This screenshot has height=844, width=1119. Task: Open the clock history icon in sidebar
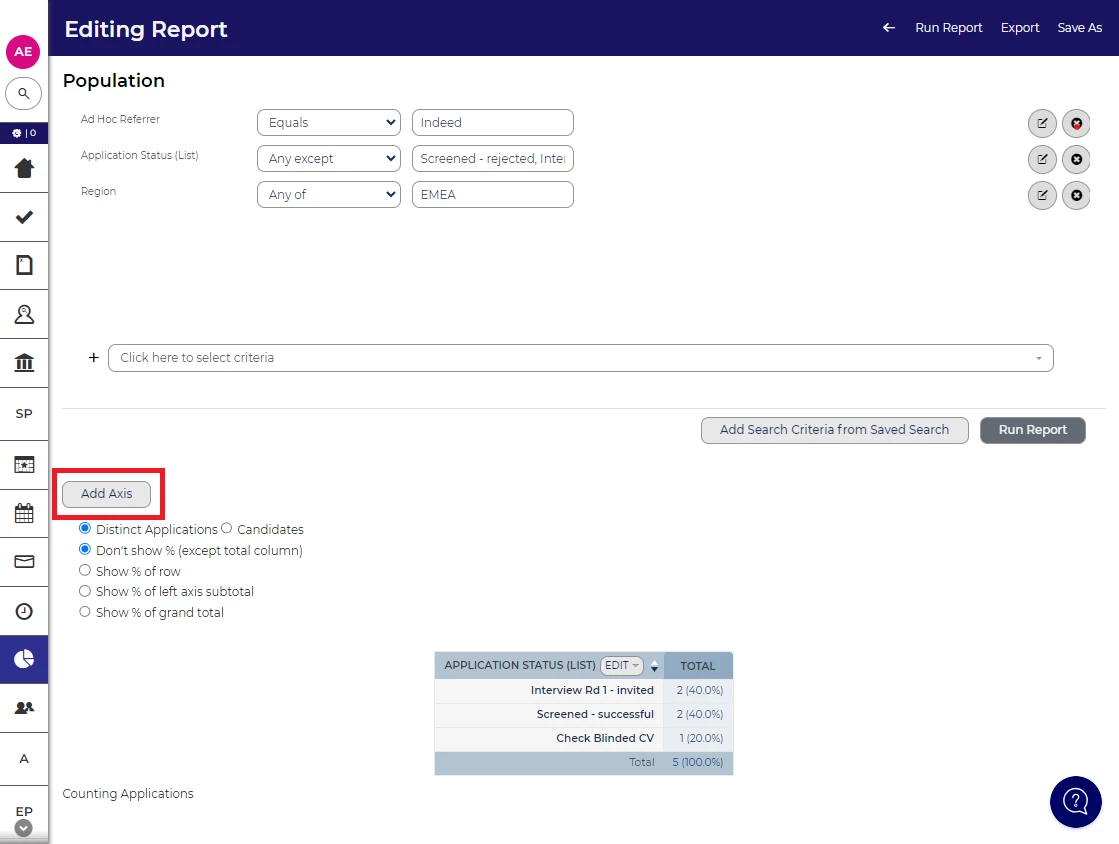[24, 611]
